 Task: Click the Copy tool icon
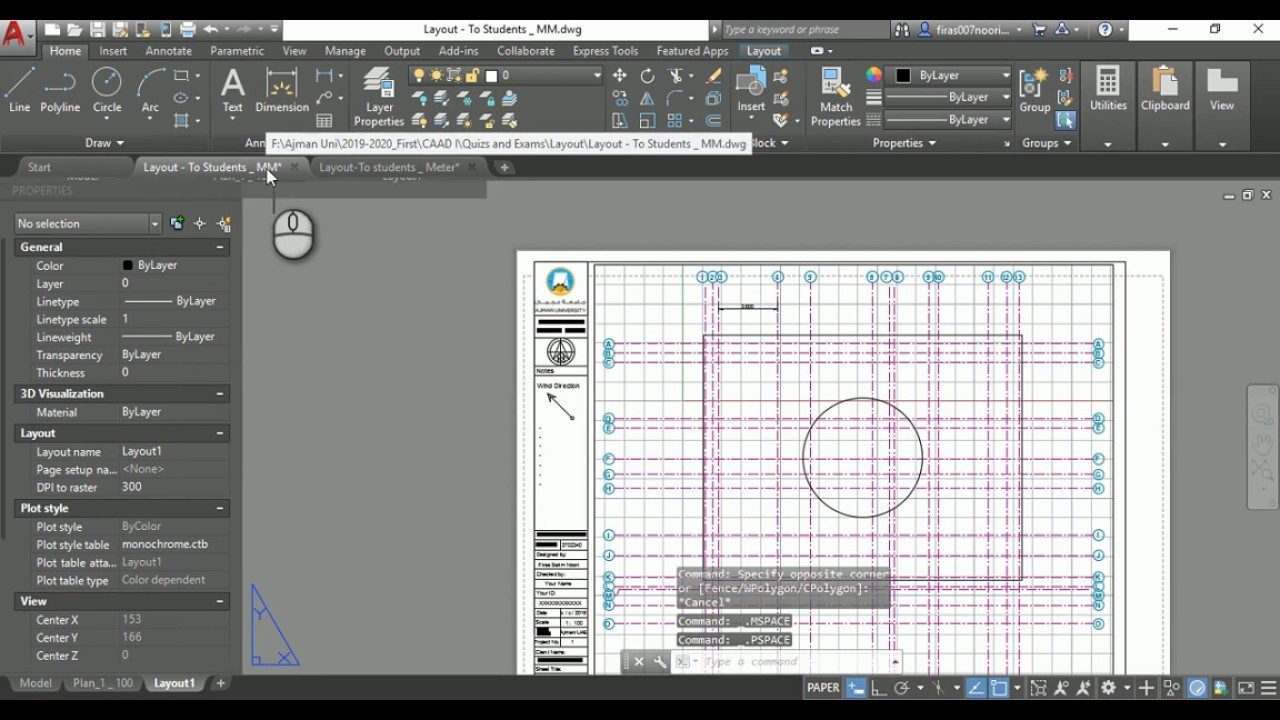[620, 98]
